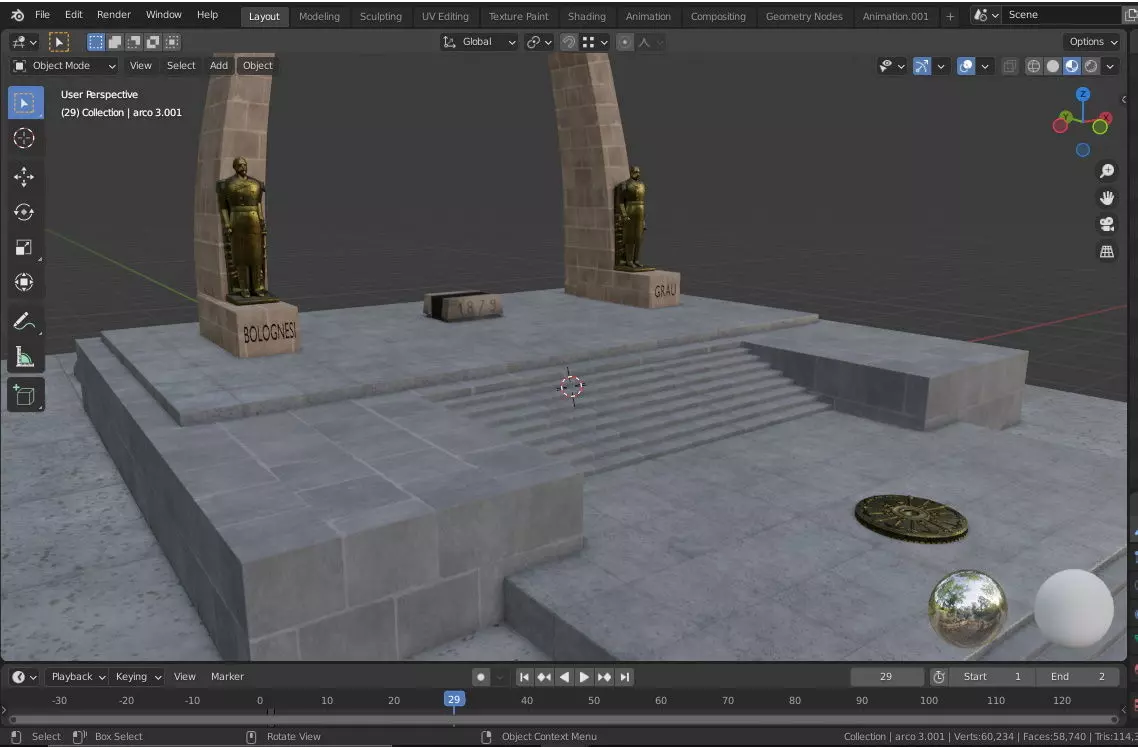Viewport: 1138px width, 747px height.
Task: Toggle viewport gizmos display
Action: pos(921,66)
